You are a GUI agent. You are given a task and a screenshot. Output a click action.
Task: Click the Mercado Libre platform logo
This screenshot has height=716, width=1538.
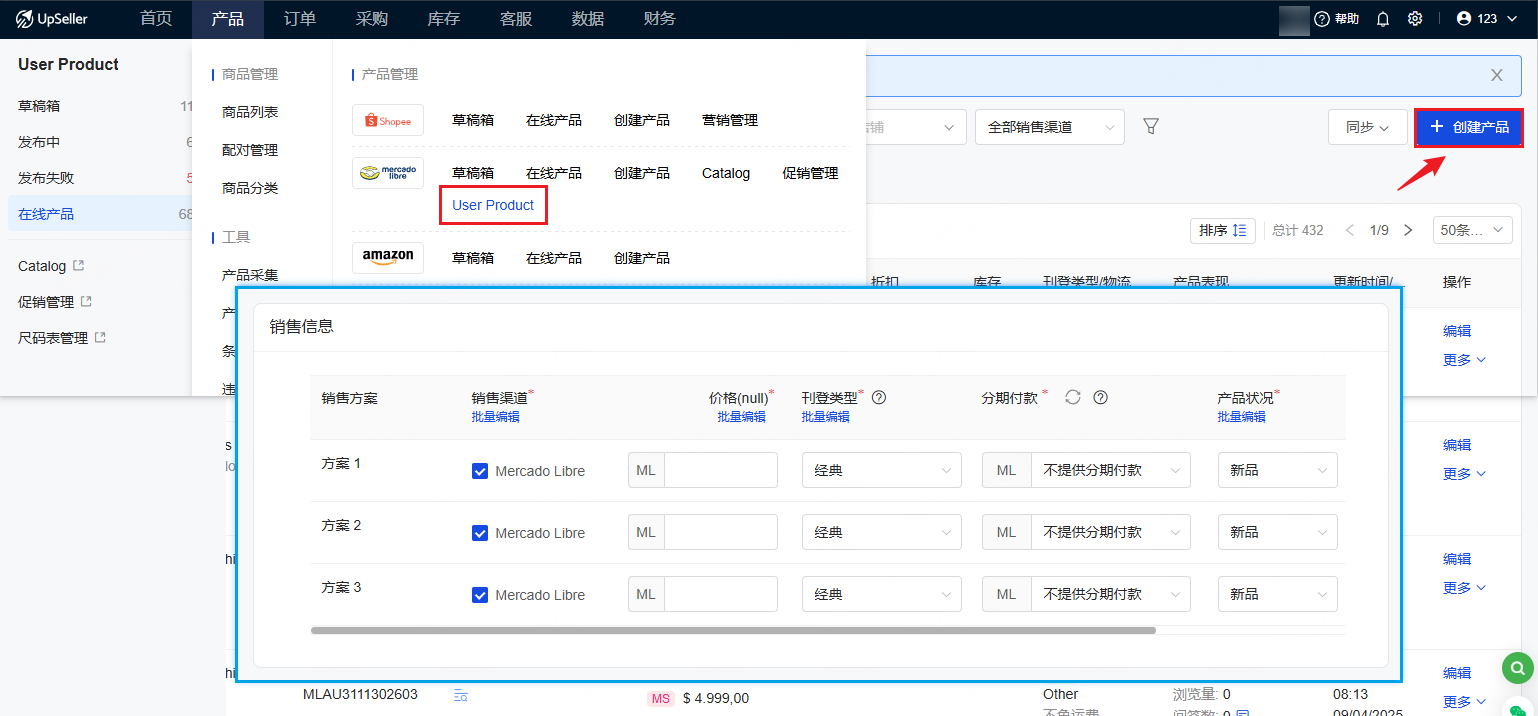[388, 173]
